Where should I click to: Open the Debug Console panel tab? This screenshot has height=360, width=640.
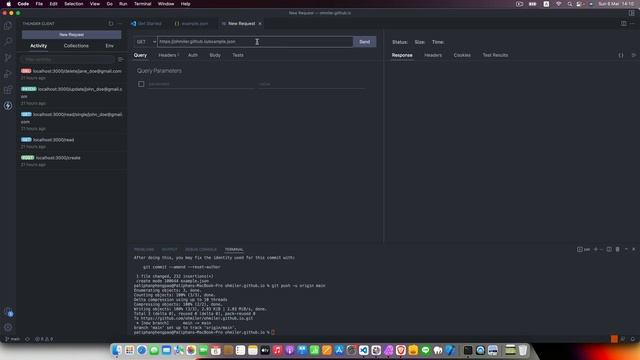[201, 249]
